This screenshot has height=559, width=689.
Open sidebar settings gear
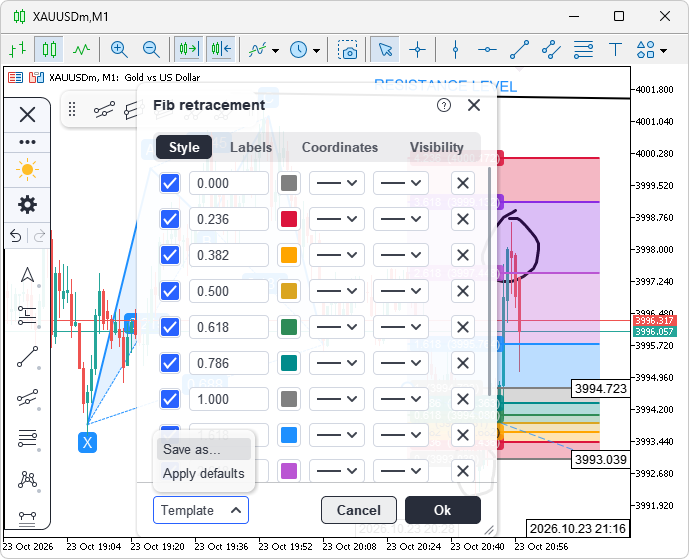[x=27, y=205]
